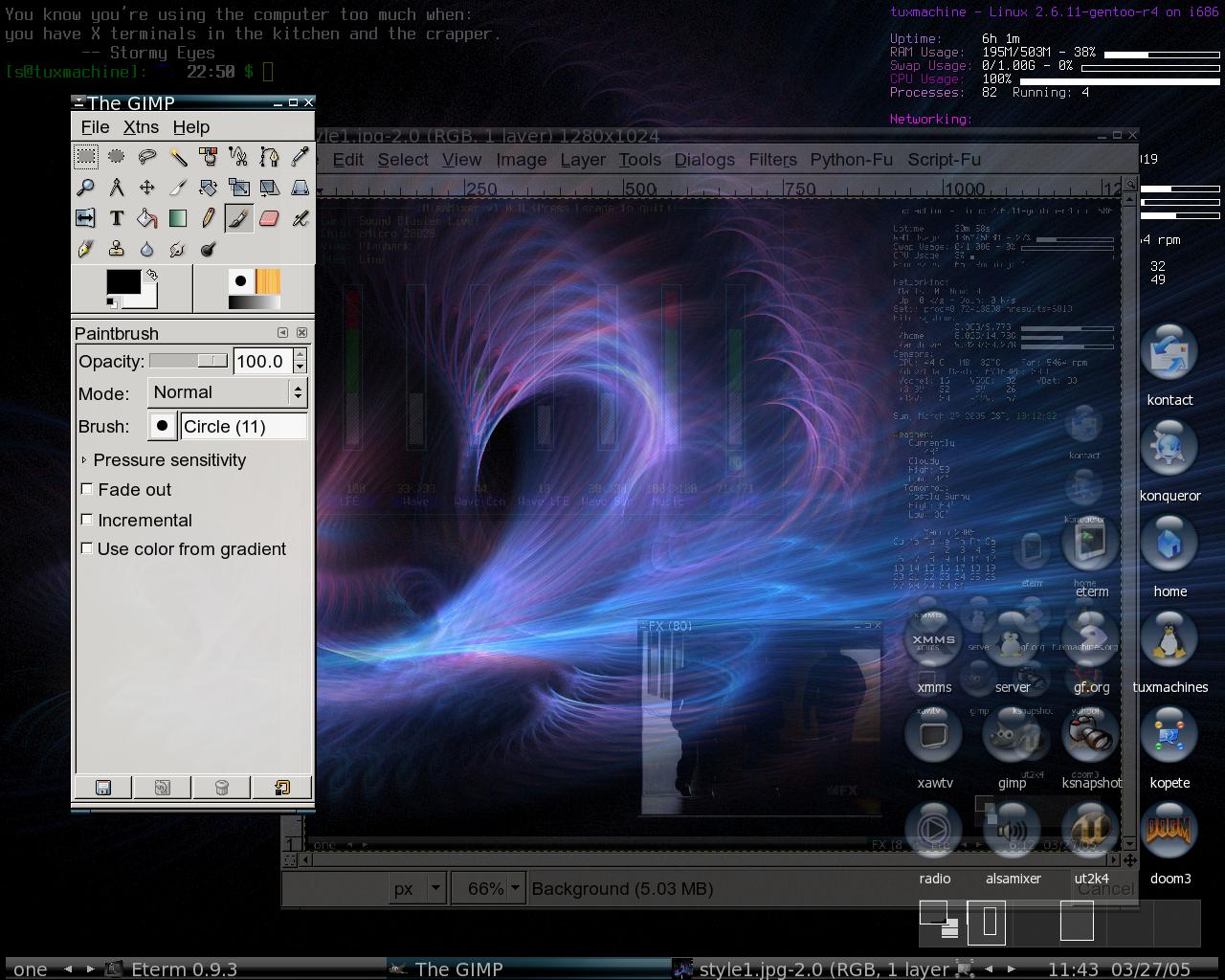This screenshot has width=1225, height=980.
Task: Select the Smudge finger tool
Action: click(178, 249)
